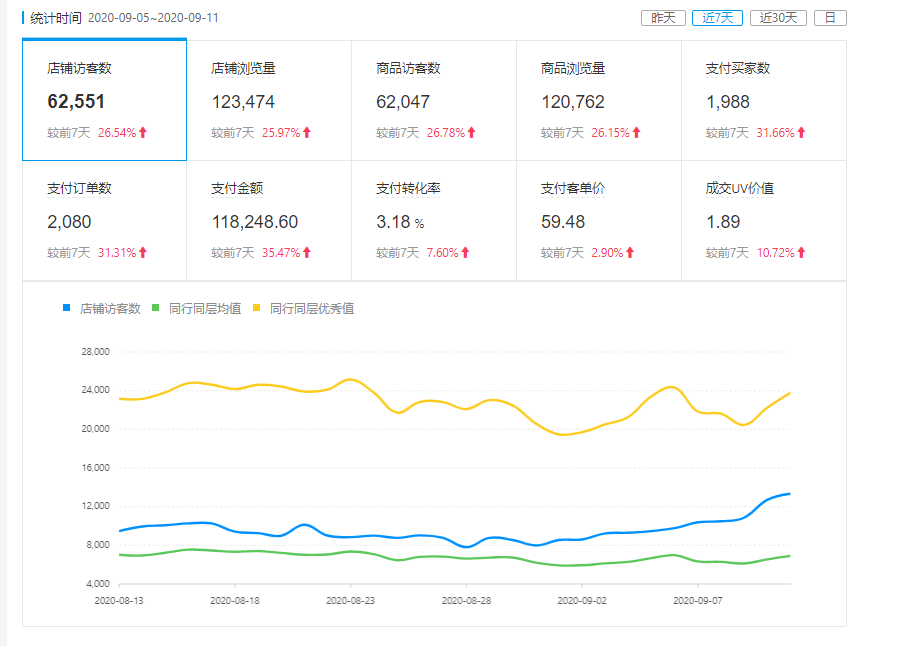The image size is (910, 646).
Task: Toggle green 同行同层均值 legend series
Action: click(196, 308)
